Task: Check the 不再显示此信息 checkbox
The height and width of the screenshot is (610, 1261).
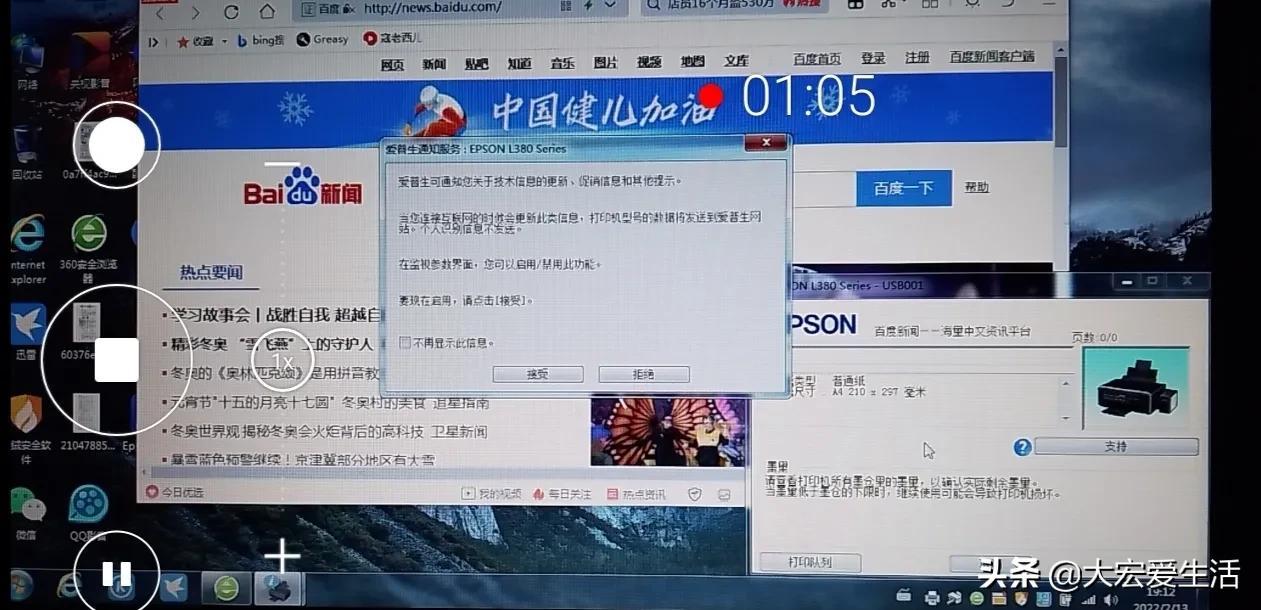Action: pos(405,343)
